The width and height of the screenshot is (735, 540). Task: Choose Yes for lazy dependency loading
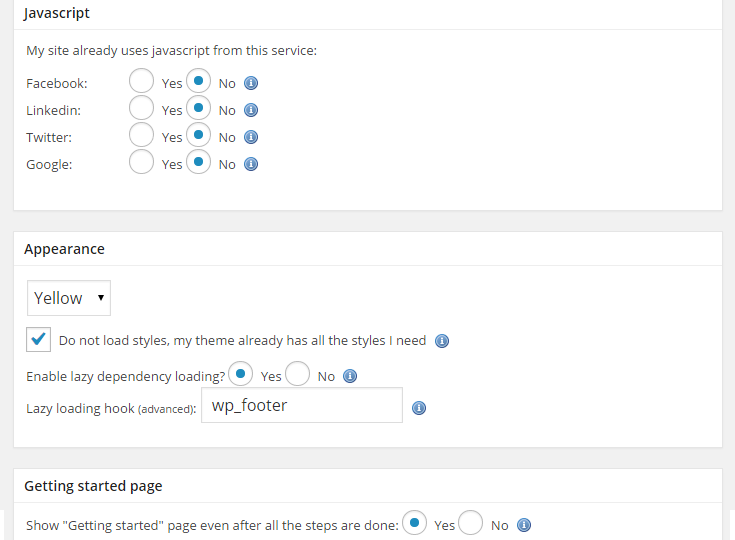coord(240,374)
